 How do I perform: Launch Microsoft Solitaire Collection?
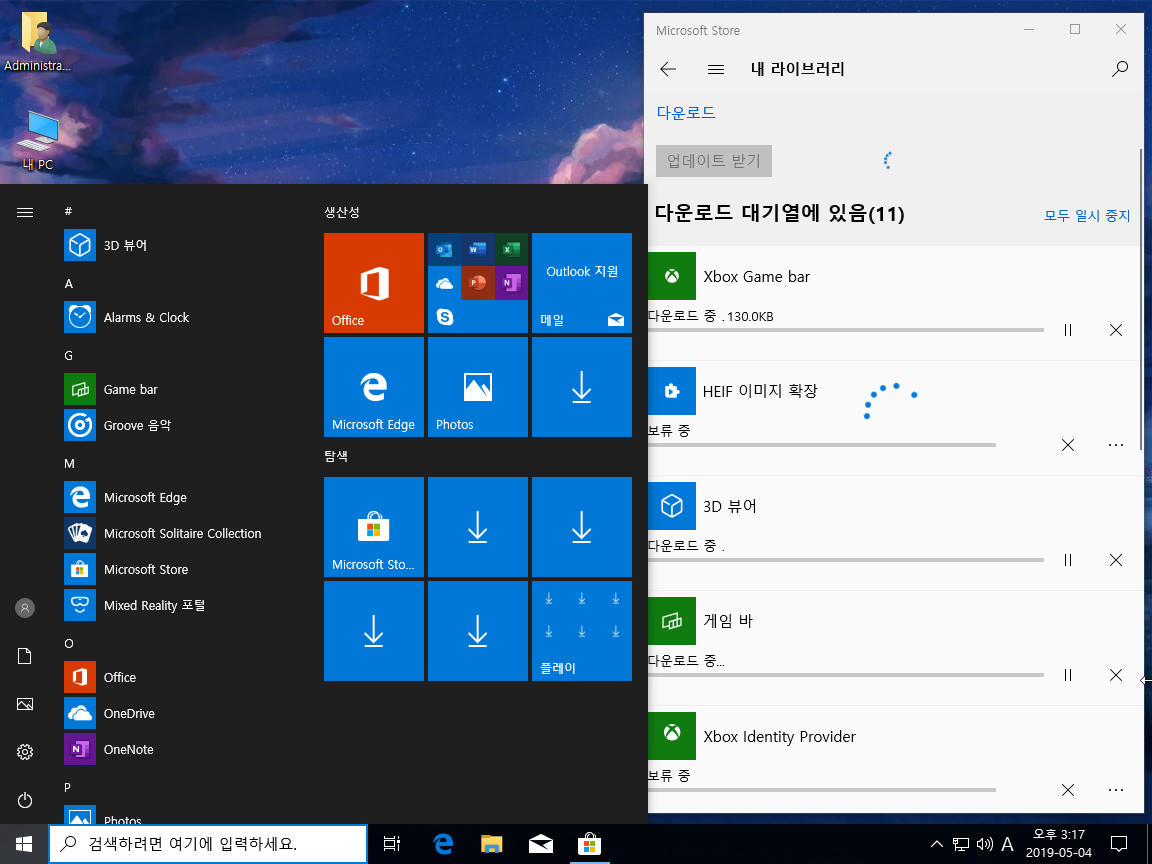(x=180, y=533)
